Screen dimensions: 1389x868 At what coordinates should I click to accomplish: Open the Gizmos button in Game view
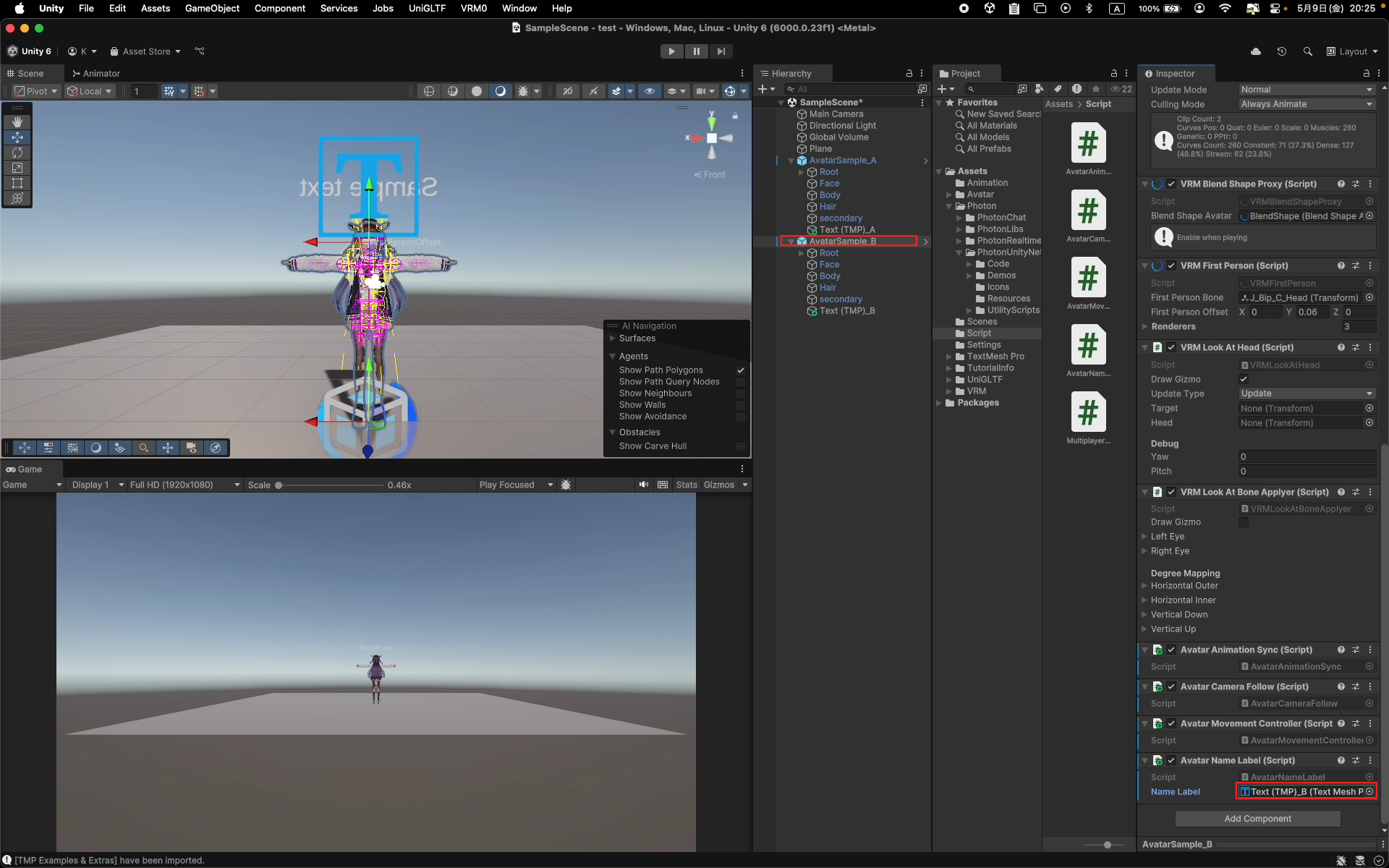click(x=718, y=485)
